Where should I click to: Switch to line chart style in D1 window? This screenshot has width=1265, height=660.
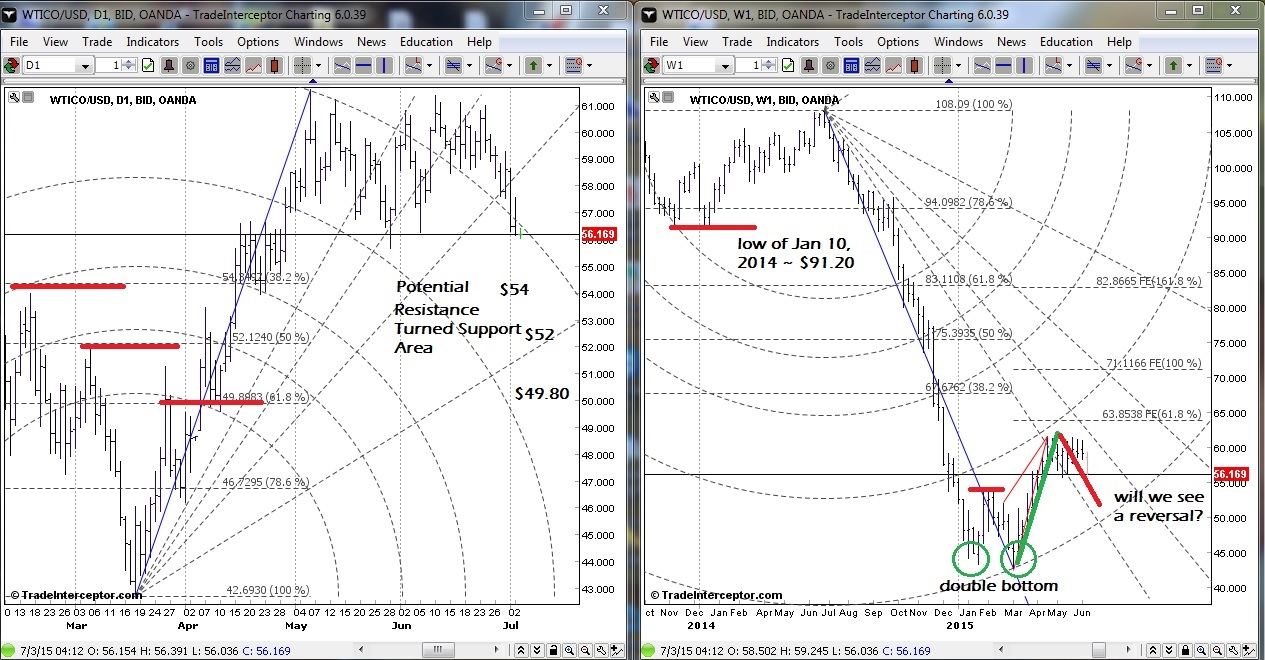254,65
